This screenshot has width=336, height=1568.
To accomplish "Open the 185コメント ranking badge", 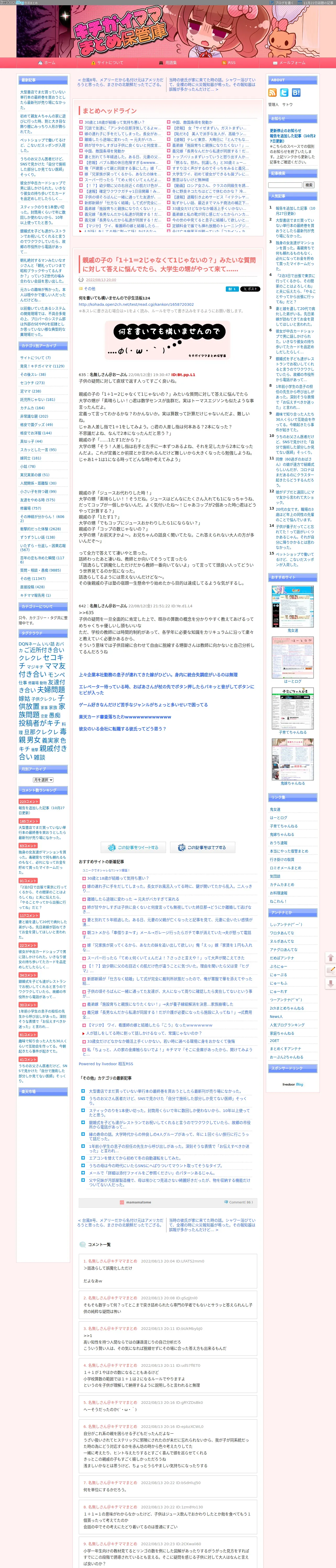I will [x=29, y=822].
